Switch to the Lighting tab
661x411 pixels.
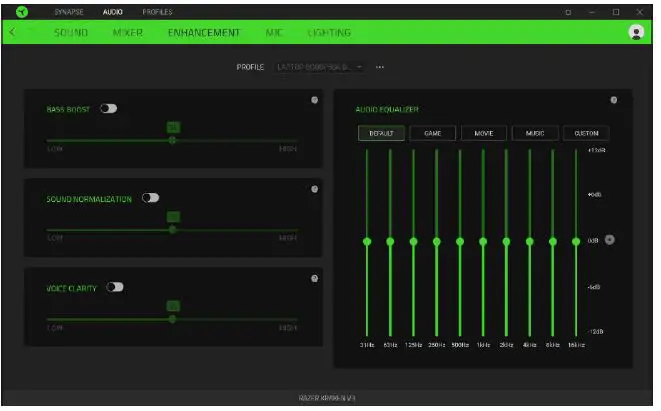coord(329,32)
